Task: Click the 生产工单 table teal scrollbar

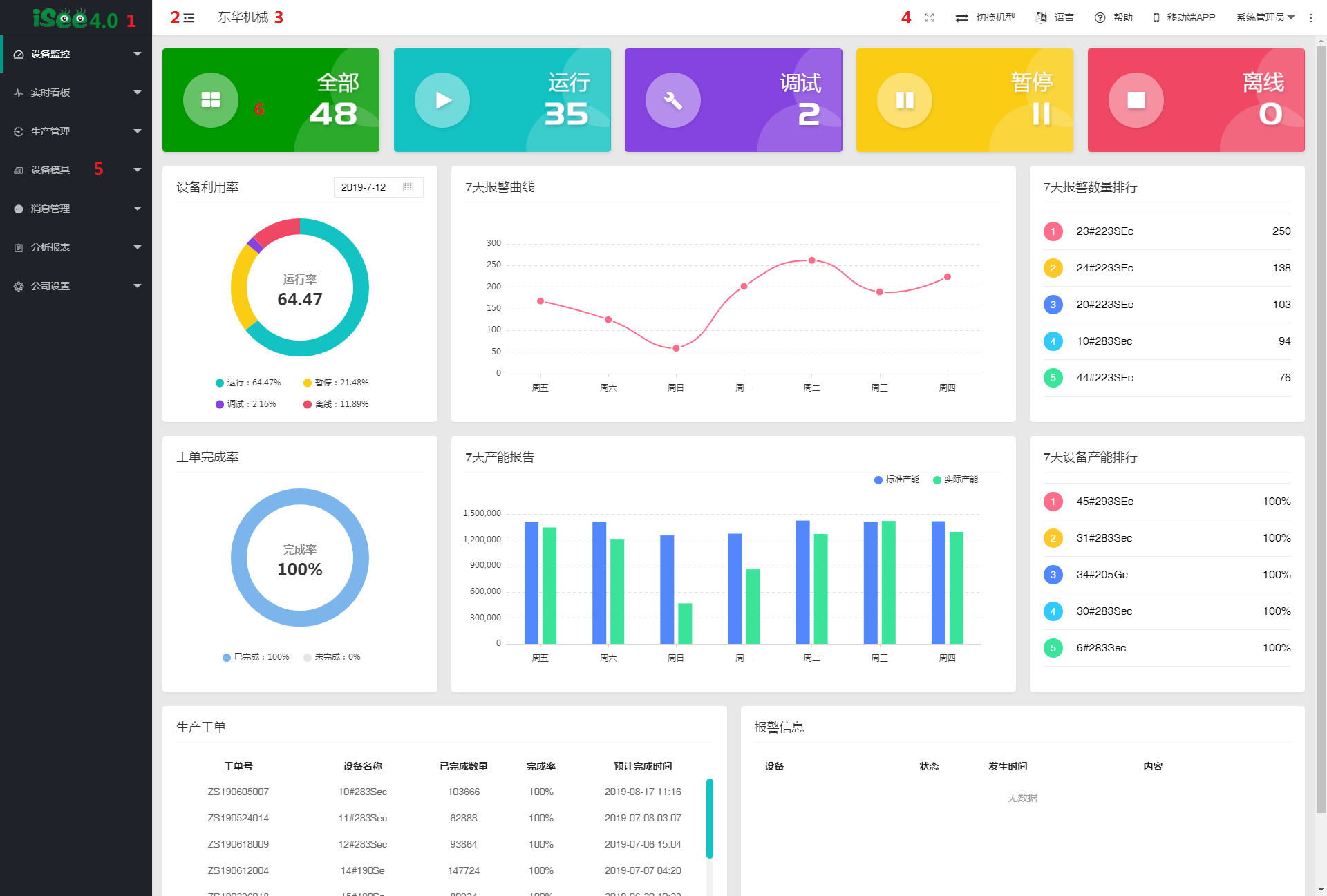Action: (709, 819)
